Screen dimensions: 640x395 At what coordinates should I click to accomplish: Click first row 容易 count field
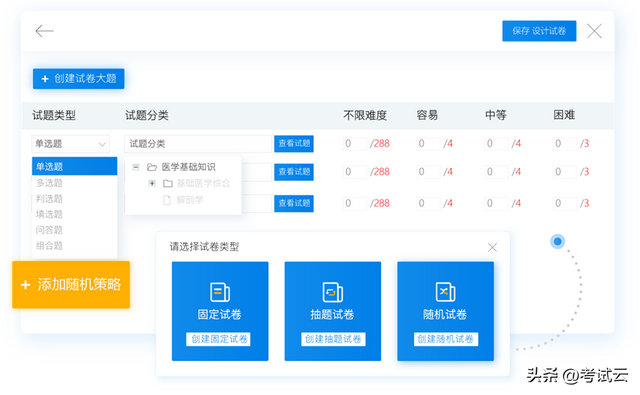[x=428, y=144]
